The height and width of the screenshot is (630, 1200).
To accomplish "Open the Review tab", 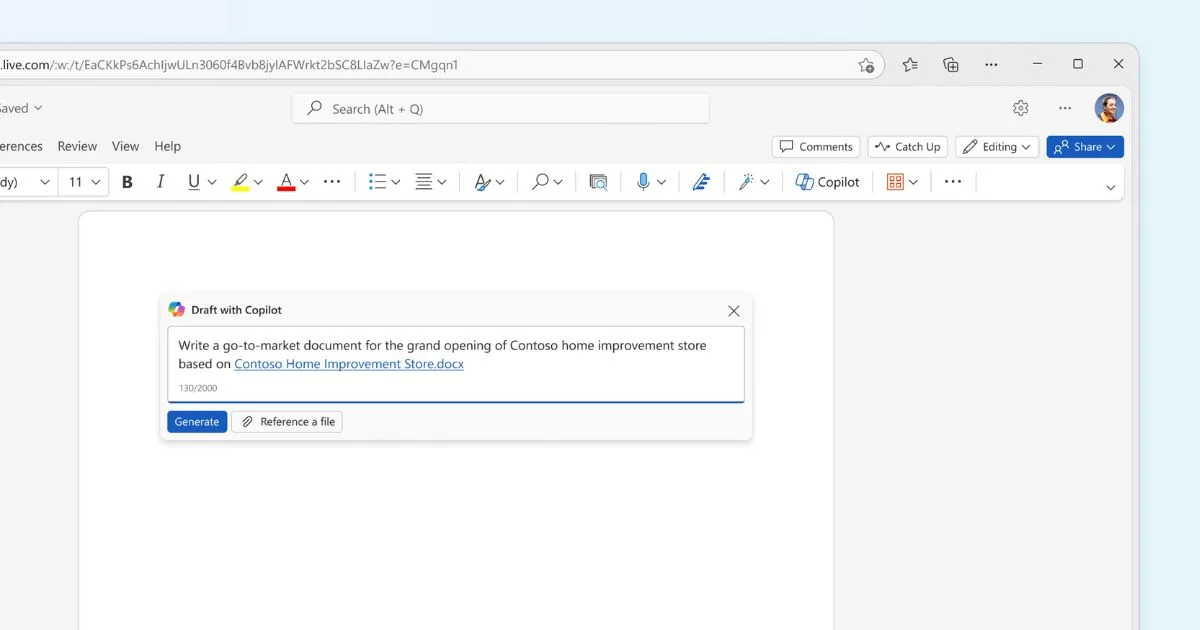I will coord(77,146).
